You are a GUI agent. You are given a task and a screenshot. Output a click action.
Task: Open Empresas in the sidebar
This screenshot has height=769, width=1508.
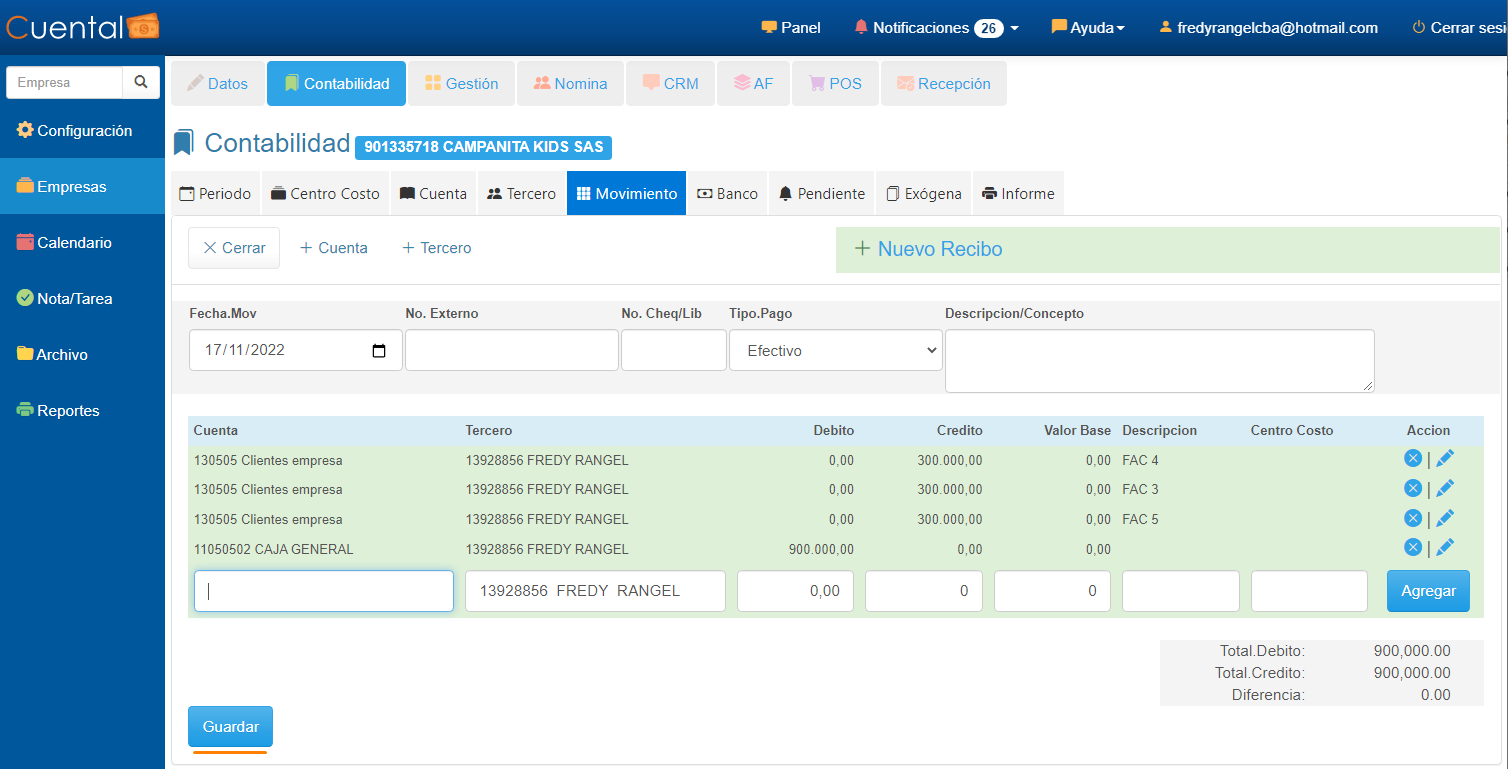coord(82,187)
